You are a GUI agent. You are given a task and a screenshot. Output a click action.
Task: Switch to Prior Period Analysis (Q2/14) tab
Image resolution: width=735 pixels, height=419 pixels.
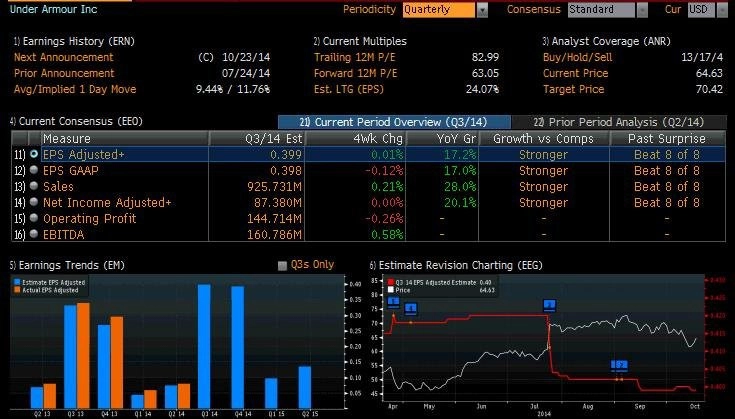619,122
